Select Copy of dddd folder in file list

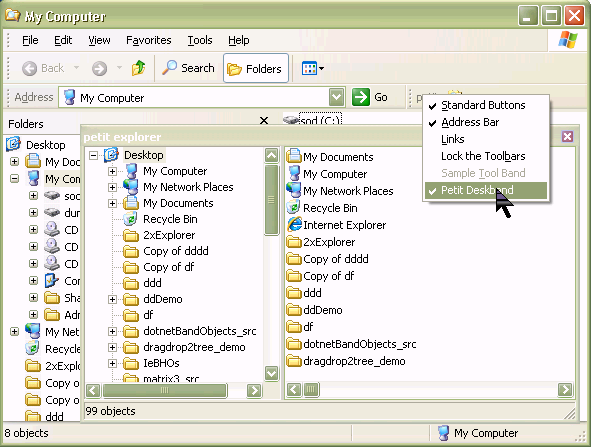coord(294,259)
